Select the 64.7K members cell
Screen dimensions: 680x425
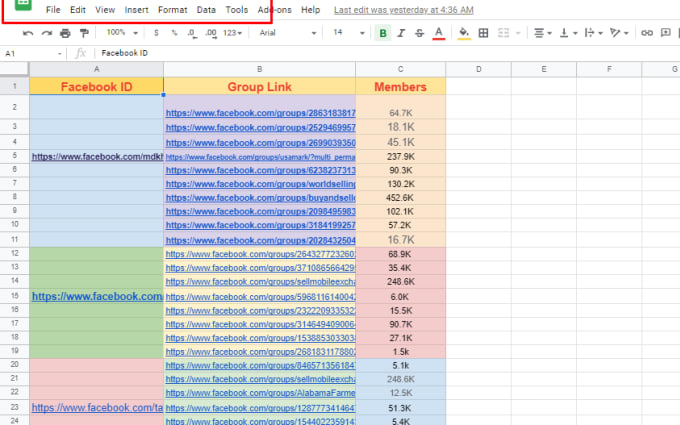click(x=400, y=107)
